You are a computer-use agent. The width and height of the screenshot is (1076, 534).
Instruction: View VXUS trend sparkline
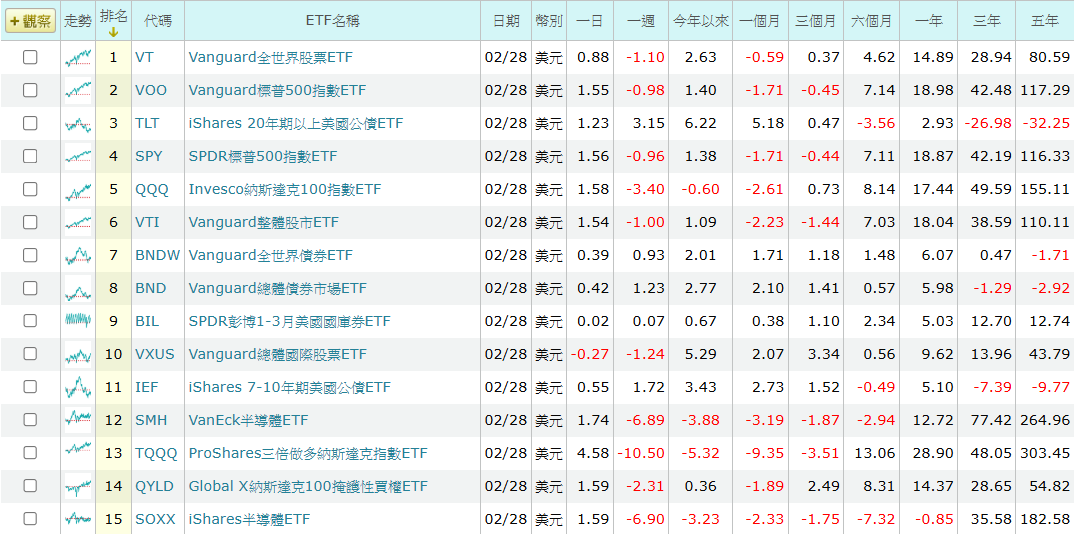78,353
